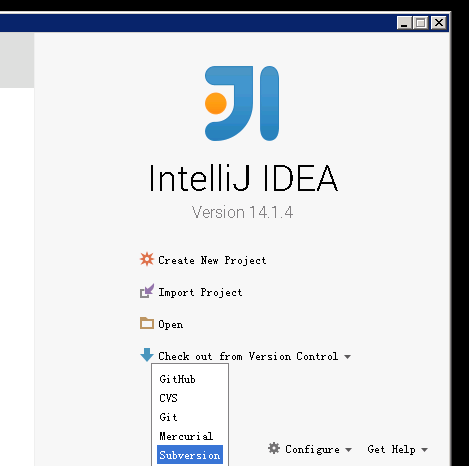Click the Import Project arrow icon
469x466 pixels.
pos(147,291)
